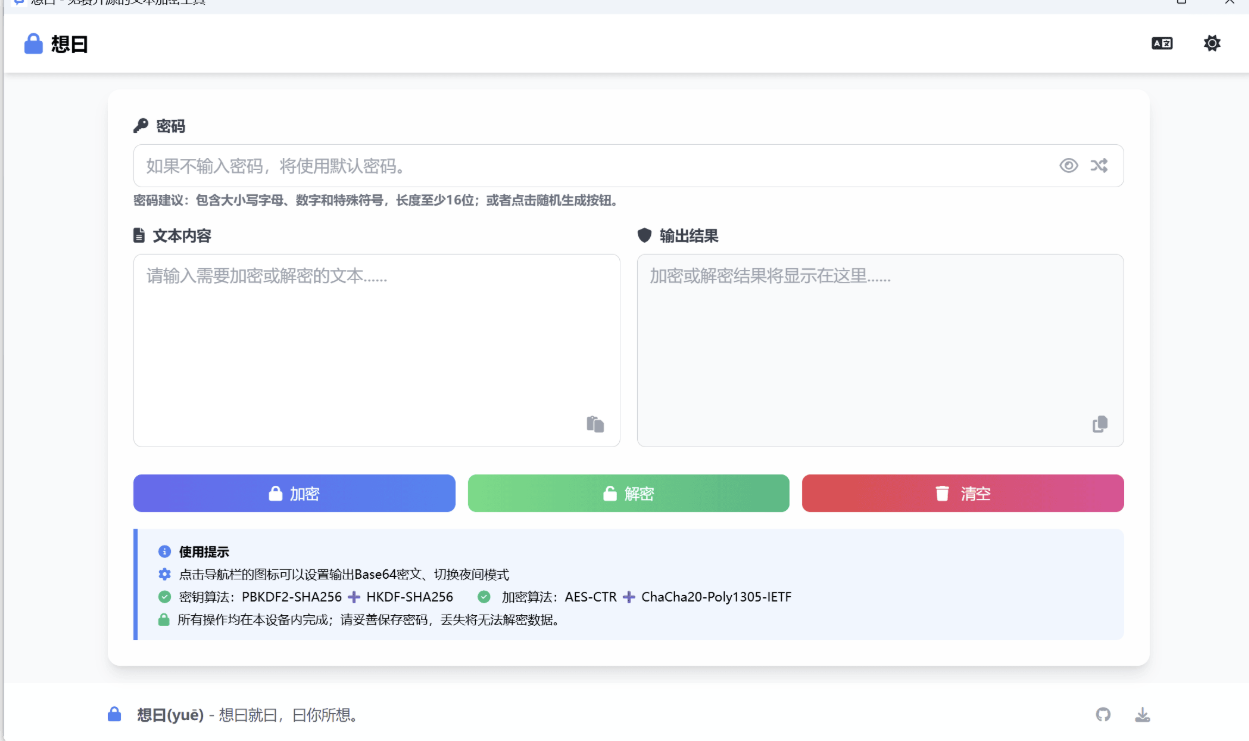
Task: Click the random password generate shuffle icon
Action: pyautogui.click(x=1099, y=165)
